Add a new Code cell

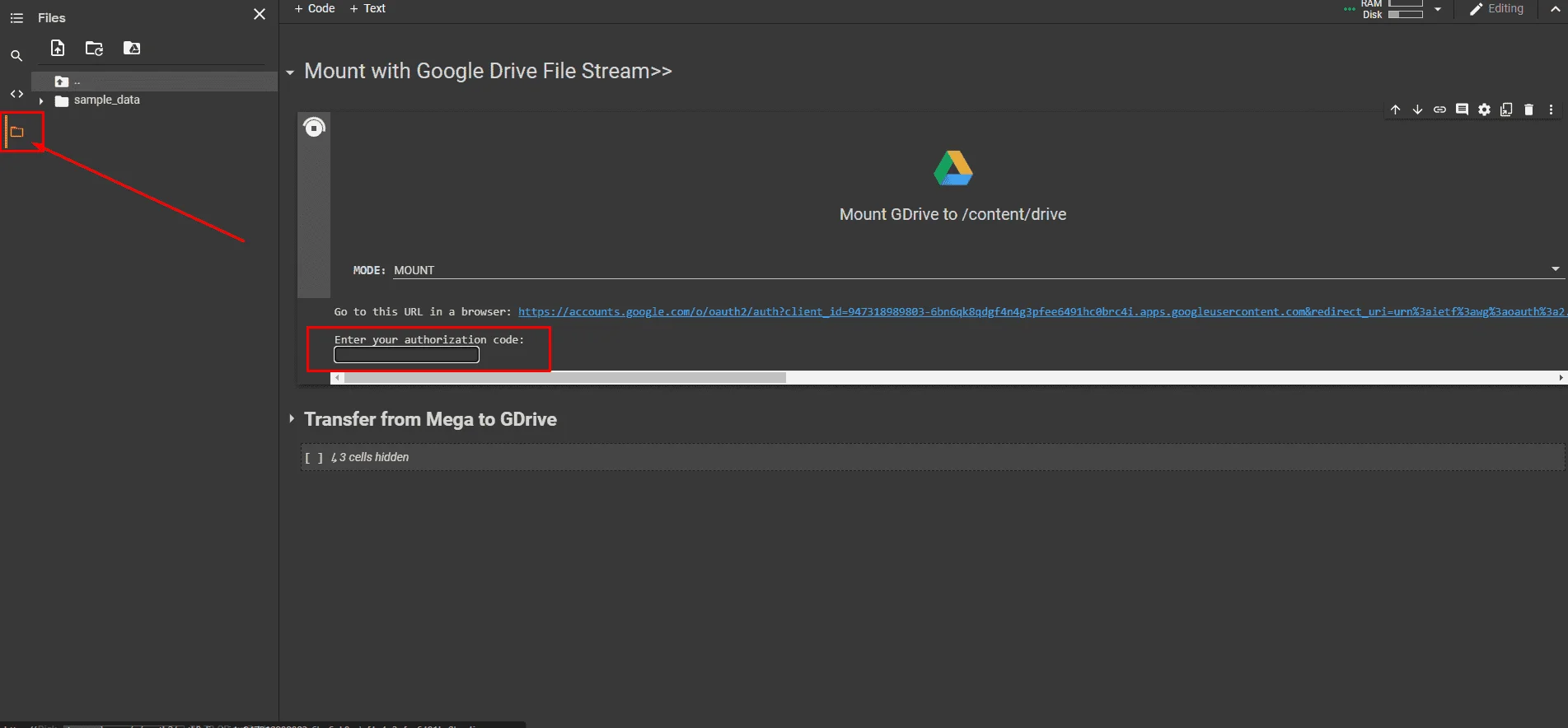pyautogui.click(x=315, y=8)
